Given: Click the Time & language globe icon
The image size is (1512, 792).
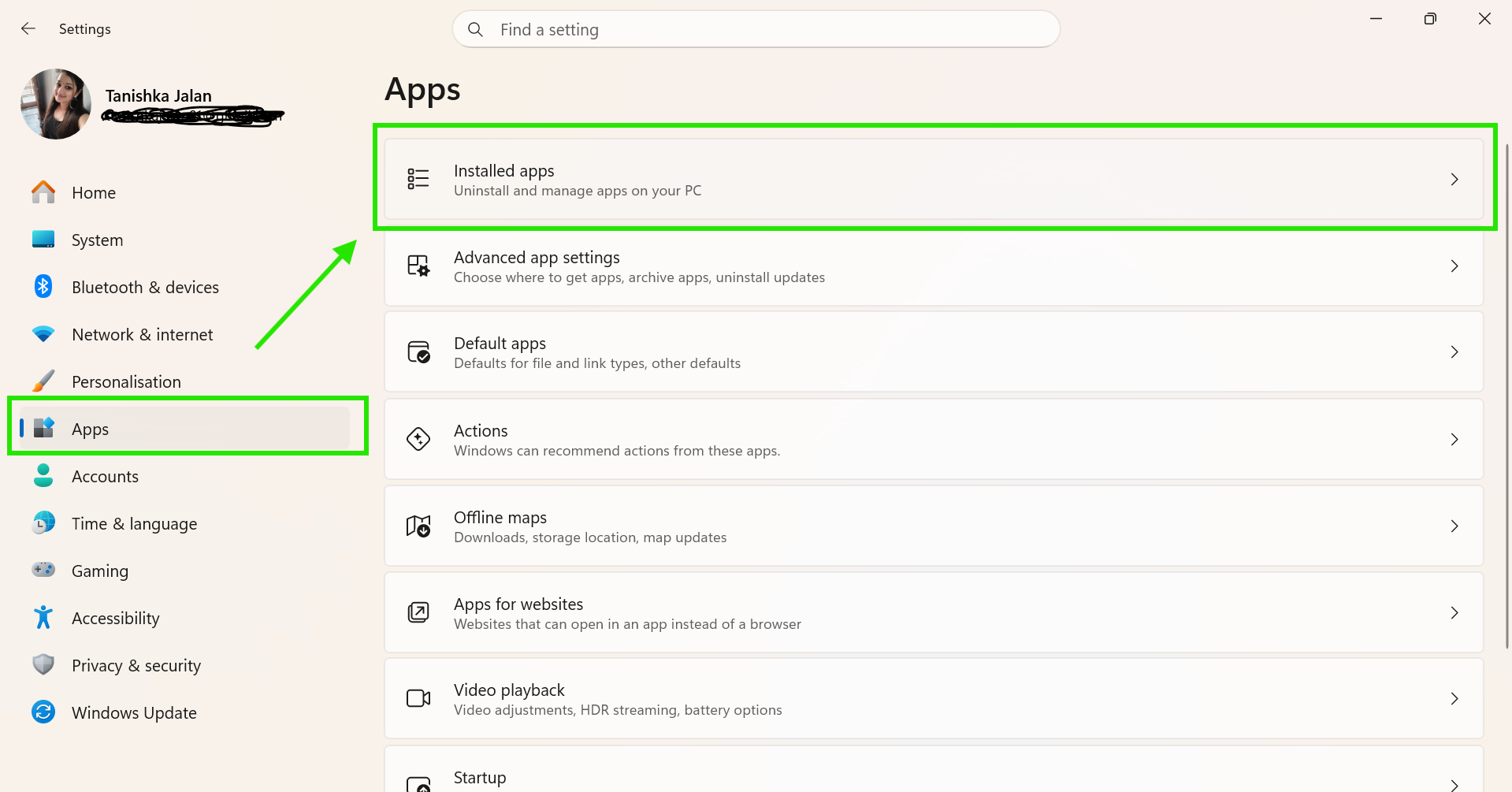Looking at the screenshot, I should coord(43,522).
